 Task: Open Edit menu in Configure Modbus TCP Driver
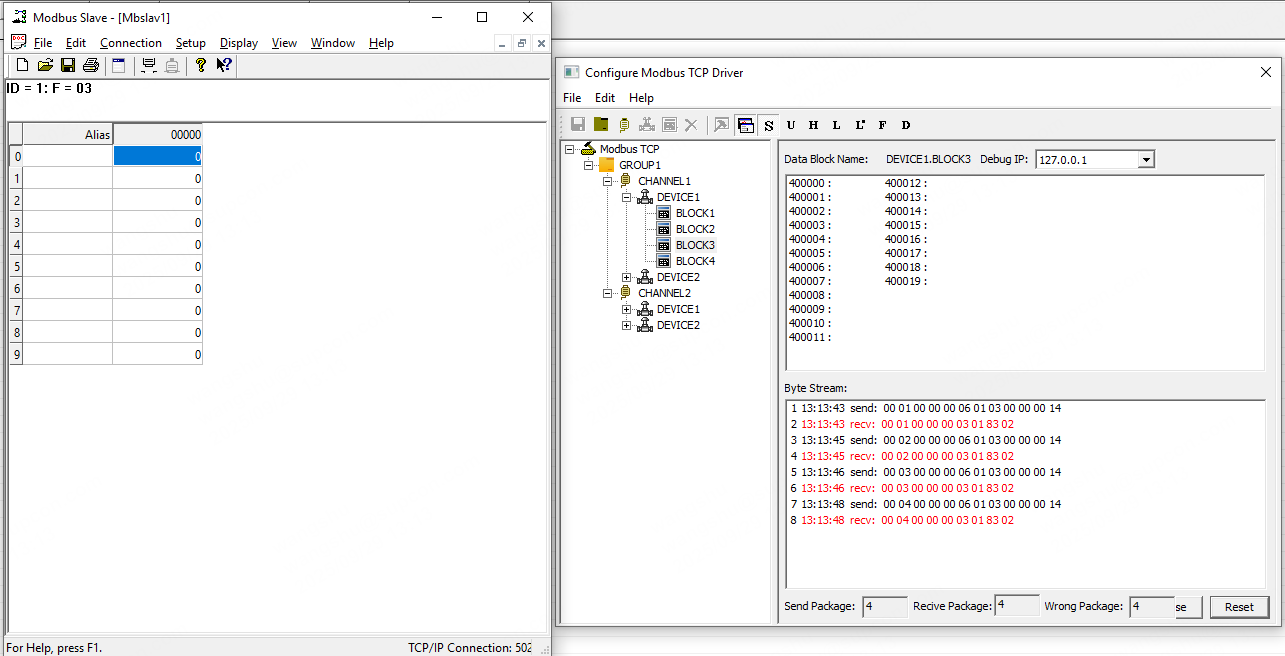(605, 98)
